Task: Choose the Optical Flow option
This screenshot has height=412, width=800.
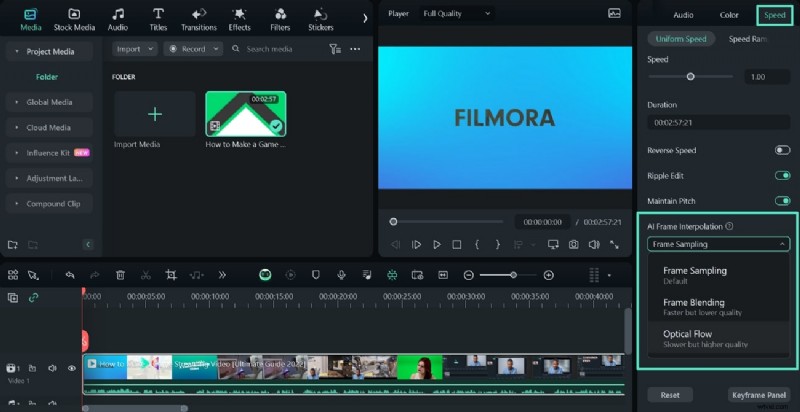Action: [719, 338]
